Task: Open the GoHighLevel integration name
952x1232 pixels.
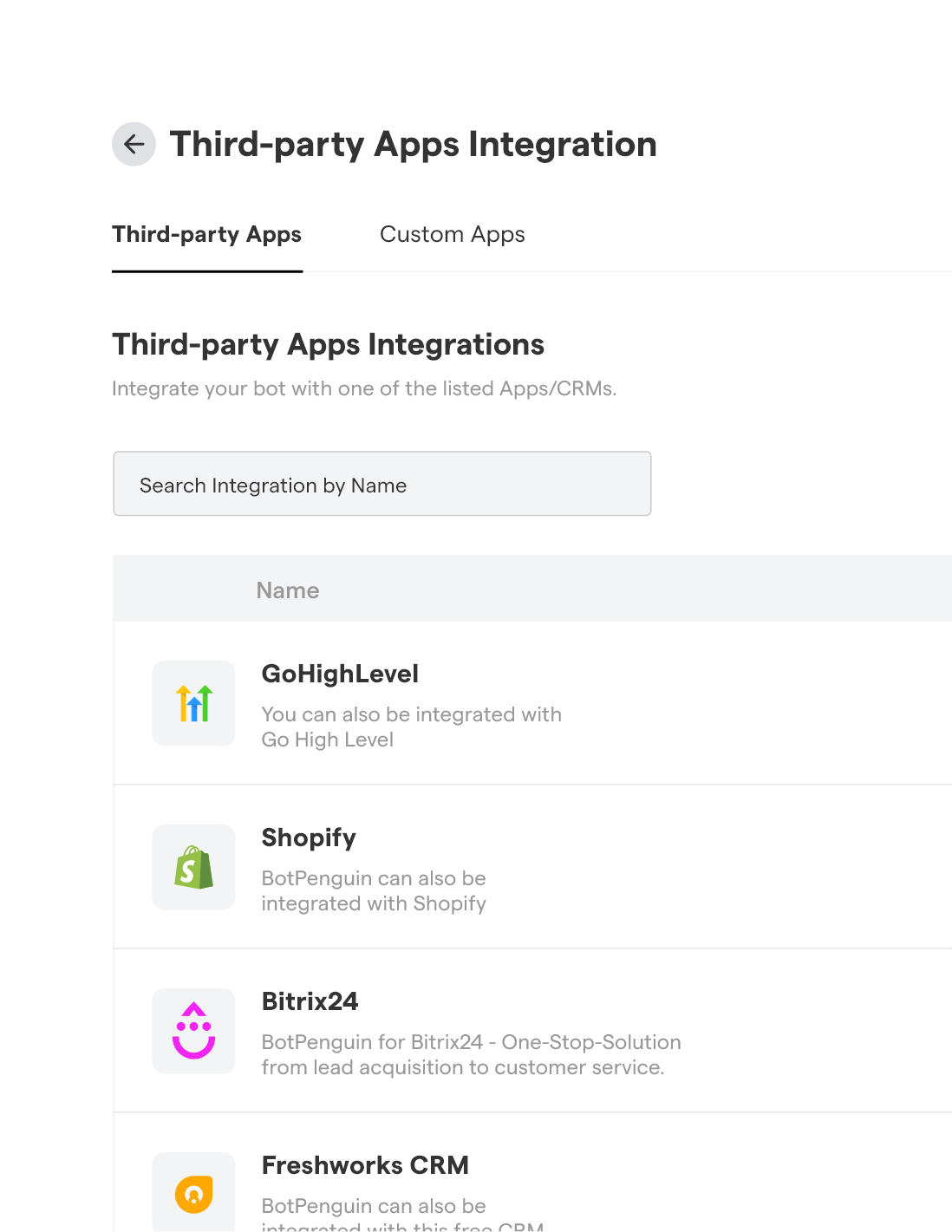Action: coord(340,674)
